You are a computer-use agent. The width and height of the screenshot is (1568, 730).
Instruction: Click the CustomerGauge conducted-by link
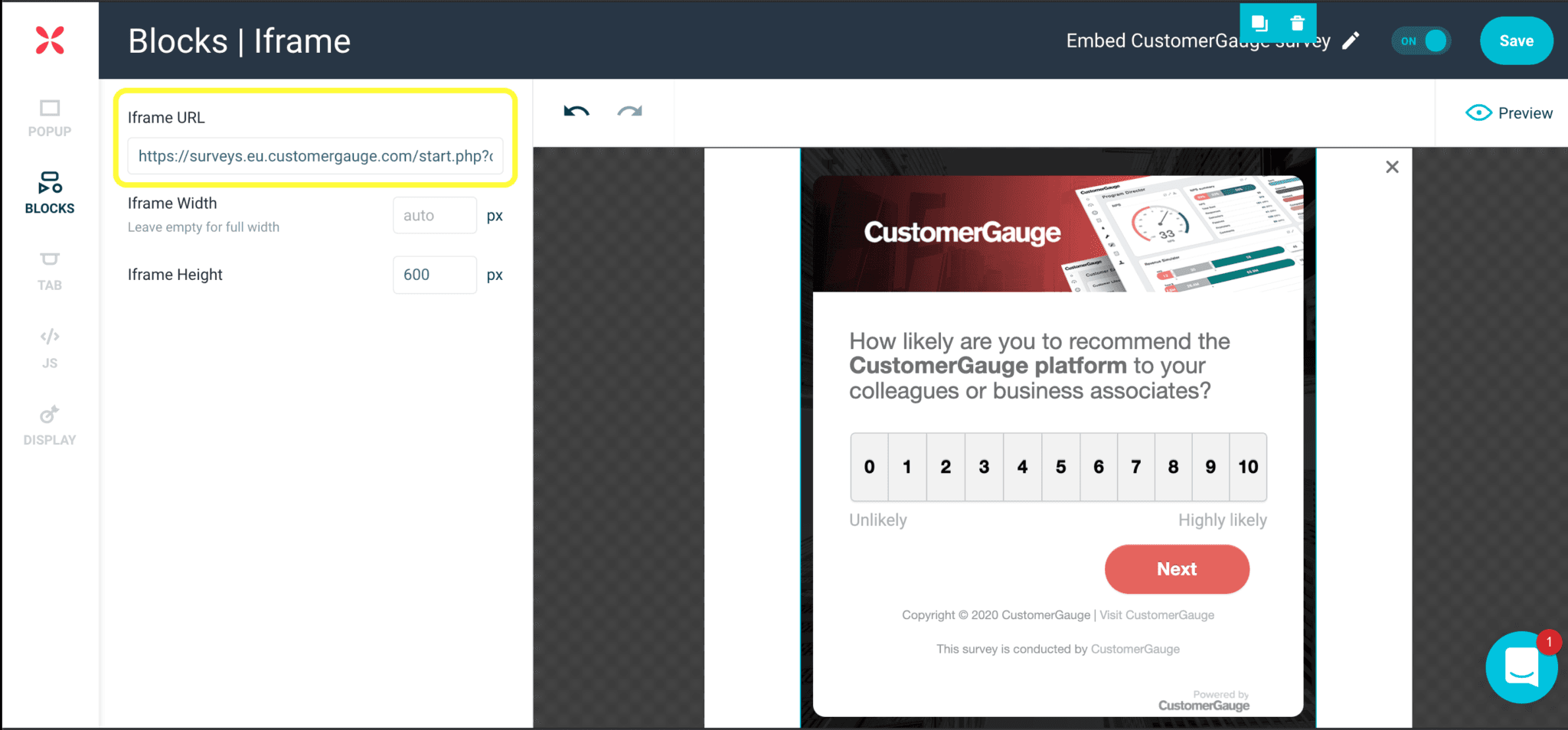(x=1135, y=649)
